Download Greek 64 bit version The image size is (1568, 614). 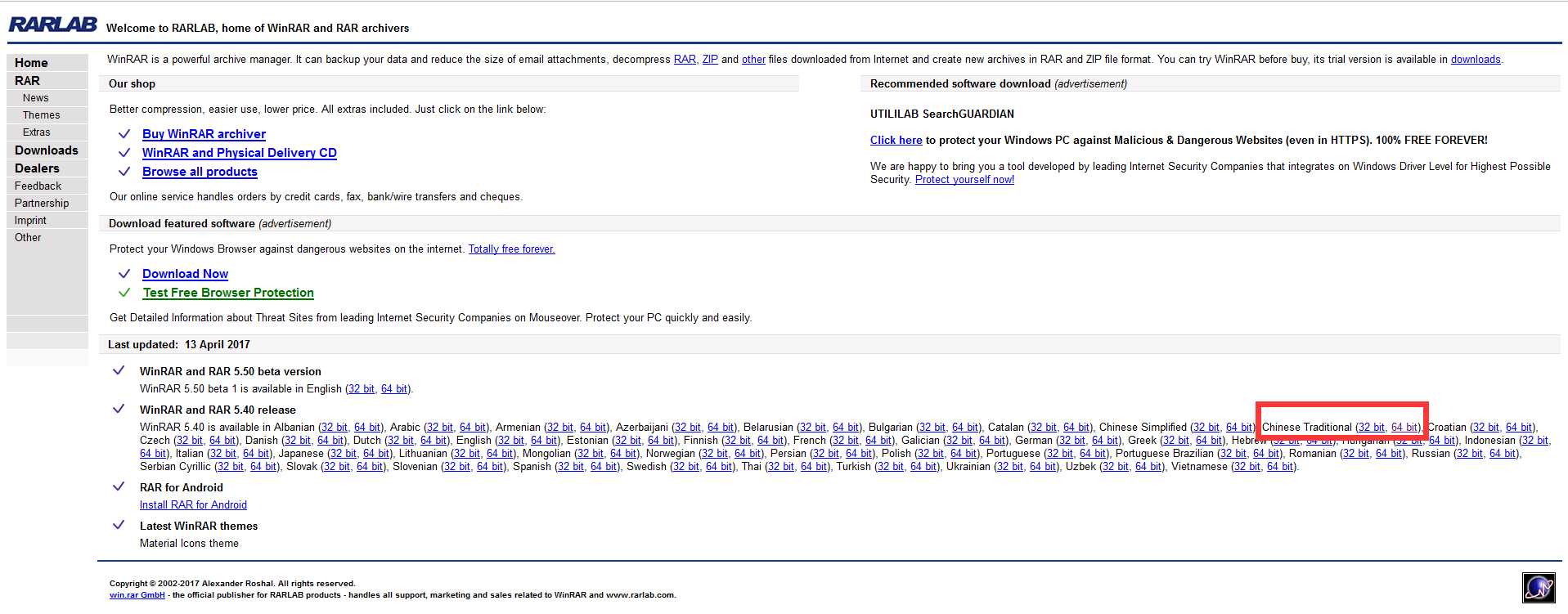(x=1209, y=441)
